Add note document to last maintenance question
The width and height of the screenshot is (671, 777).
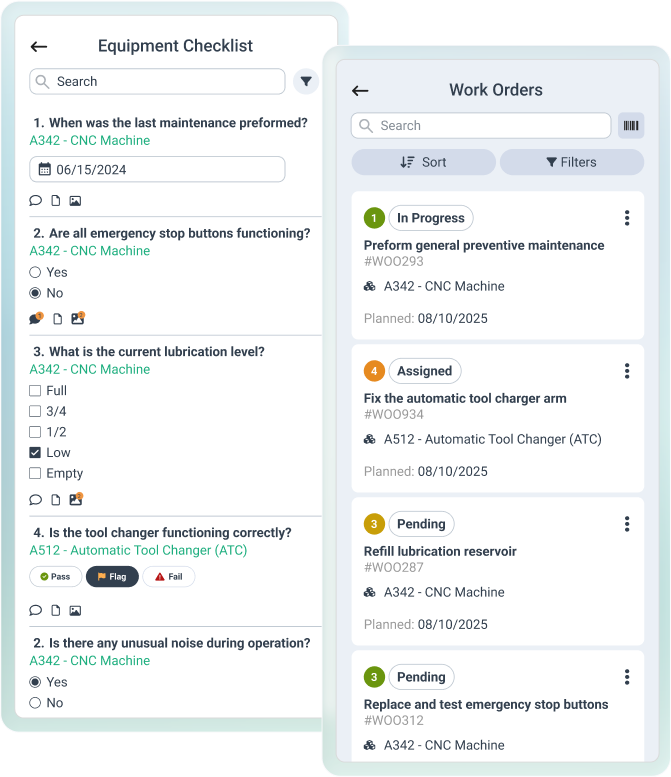pyautogui.click(x=56, y=200)
